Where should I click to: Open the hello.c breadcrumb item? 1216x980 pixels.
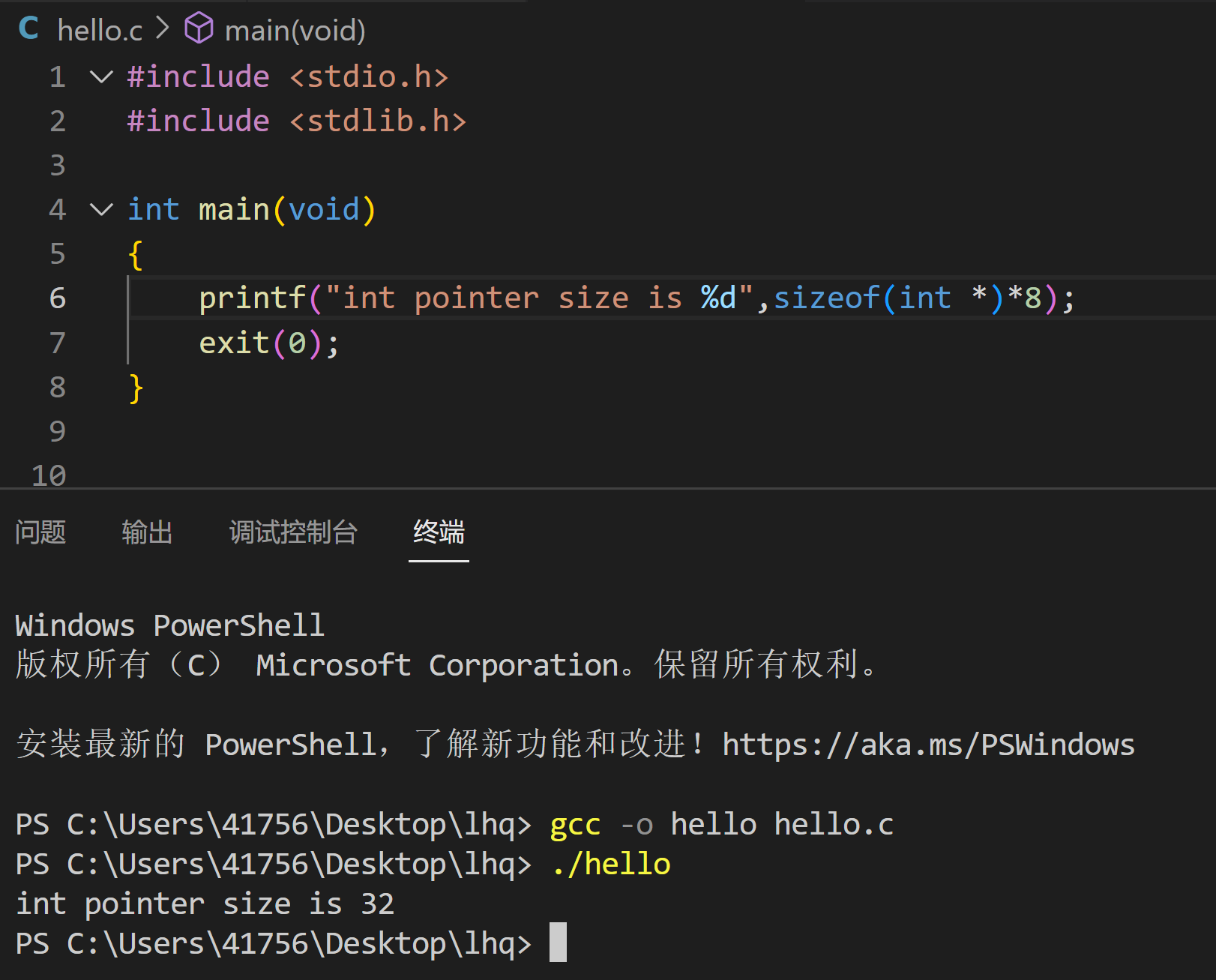100,31
